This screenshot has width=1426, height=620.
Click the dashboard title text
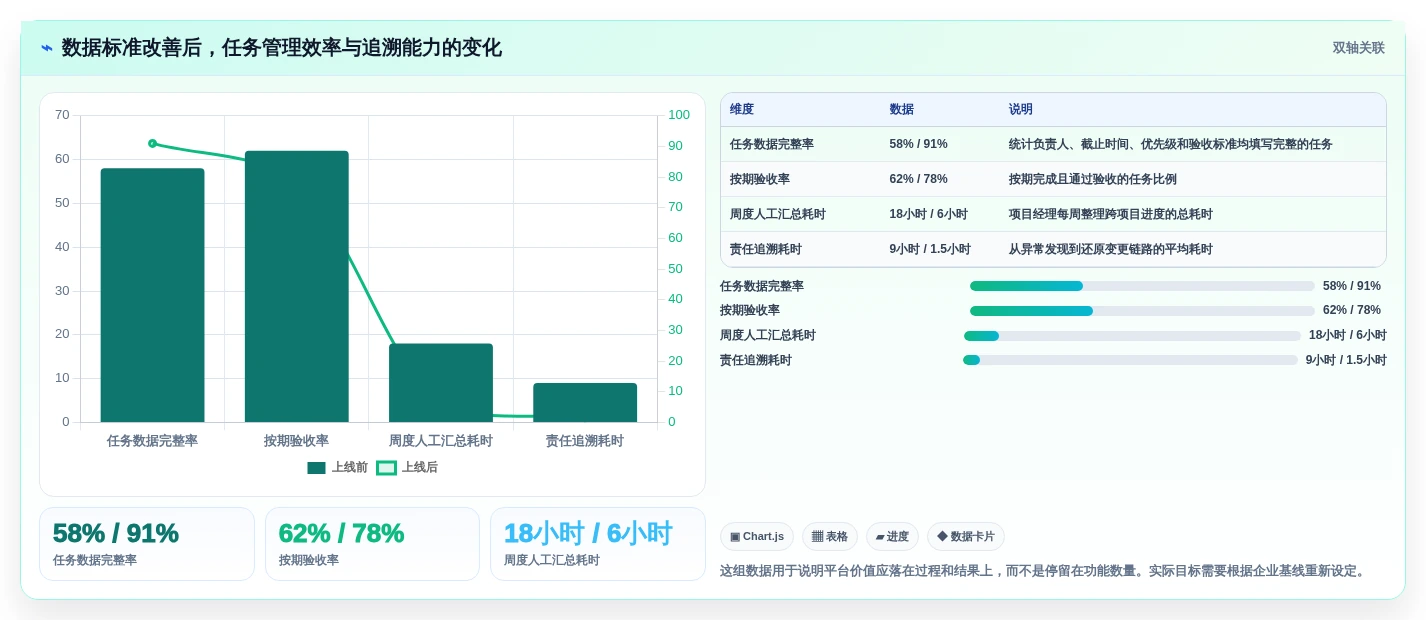coord(282,48)
